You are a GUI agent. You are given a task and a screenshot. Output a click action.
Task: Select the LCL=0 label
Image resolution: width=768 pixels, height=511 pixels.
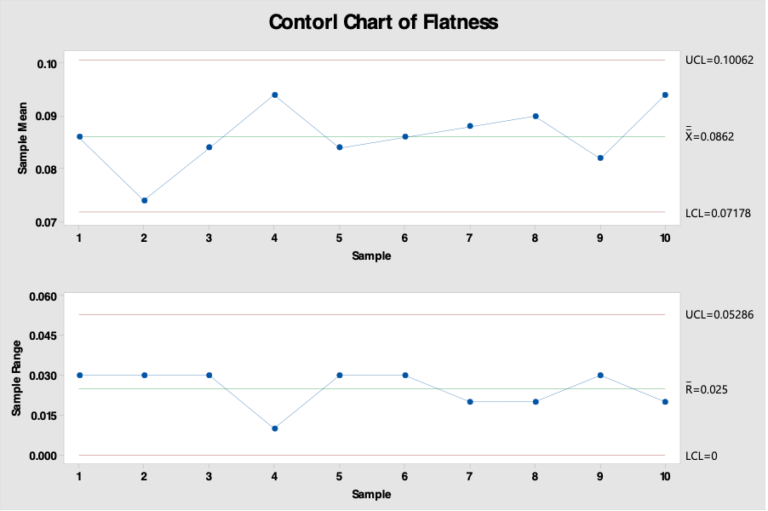click(x=701, y=456)
